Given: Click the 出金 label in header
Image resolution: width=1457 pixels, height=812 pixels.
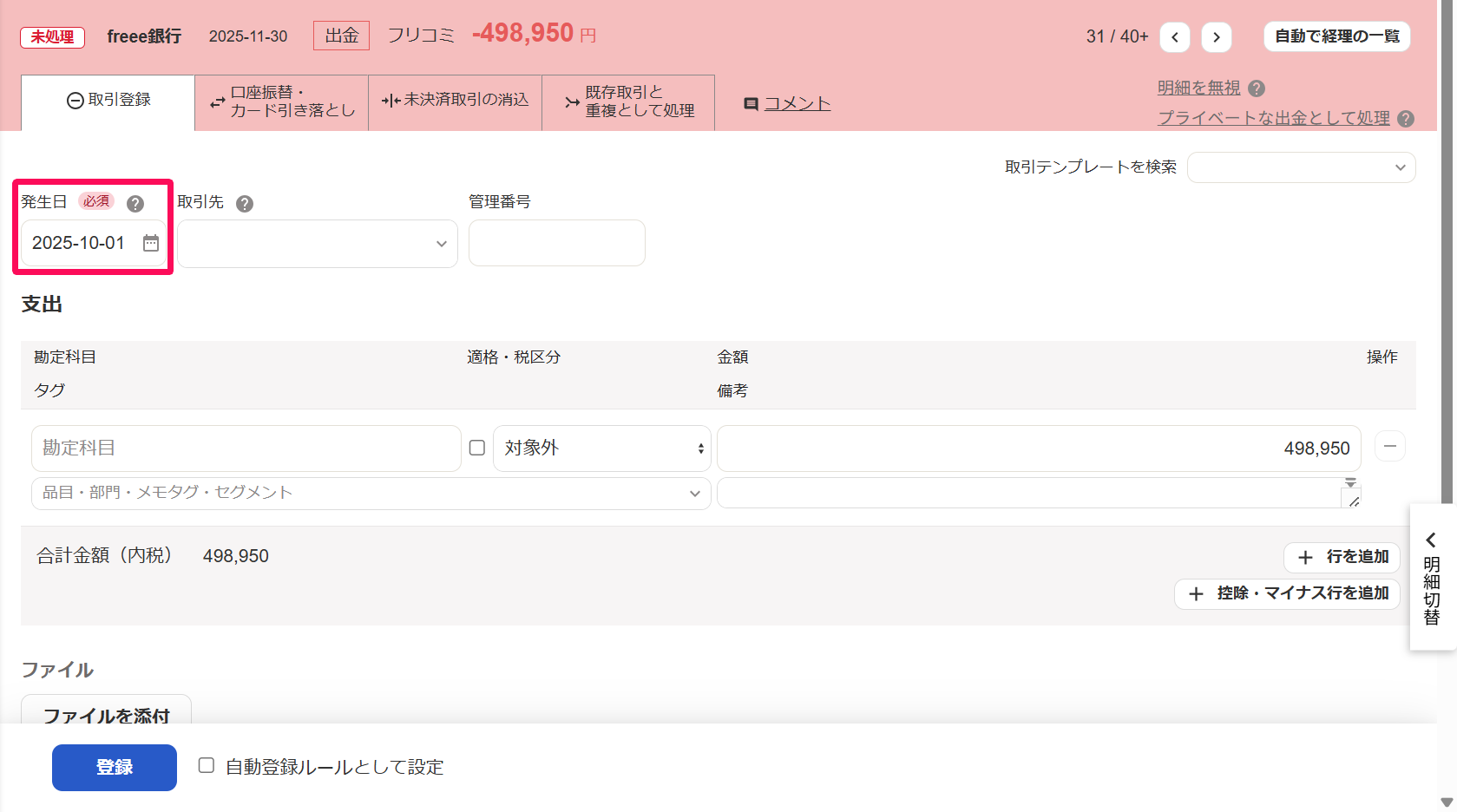Looking at the screenshot, I should tap(342, 36).
